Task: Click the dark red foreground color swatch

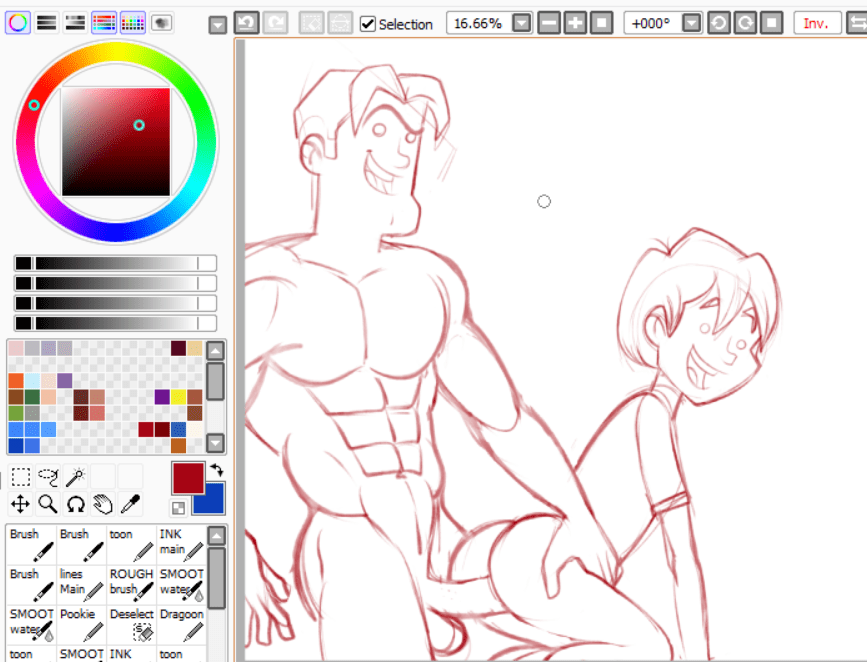Action: coord(187,477)
